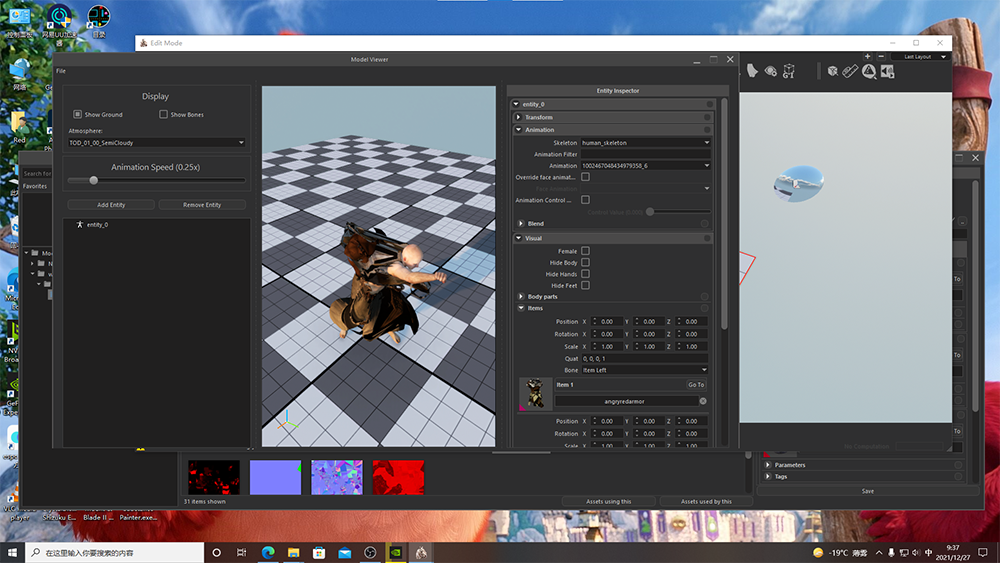Open the File menu in Model Viewer

pyautogui.click(x=61, y=71)
